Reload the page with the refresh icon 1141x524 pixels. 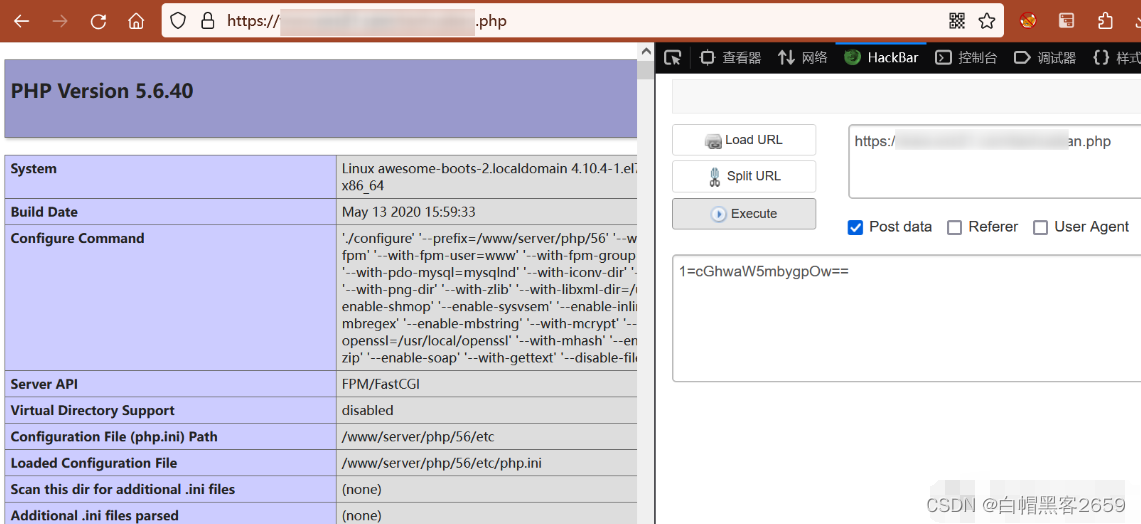(x=98, y=21)
